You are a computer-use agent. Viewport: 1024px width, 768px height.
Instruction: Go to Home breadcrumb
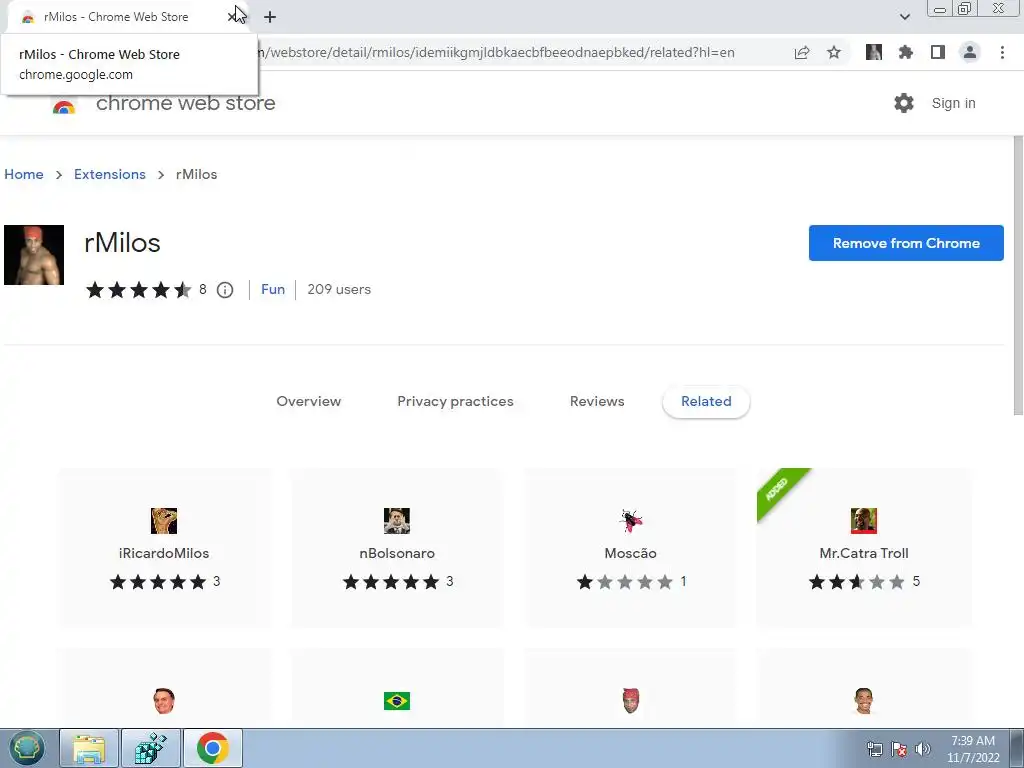24,174
